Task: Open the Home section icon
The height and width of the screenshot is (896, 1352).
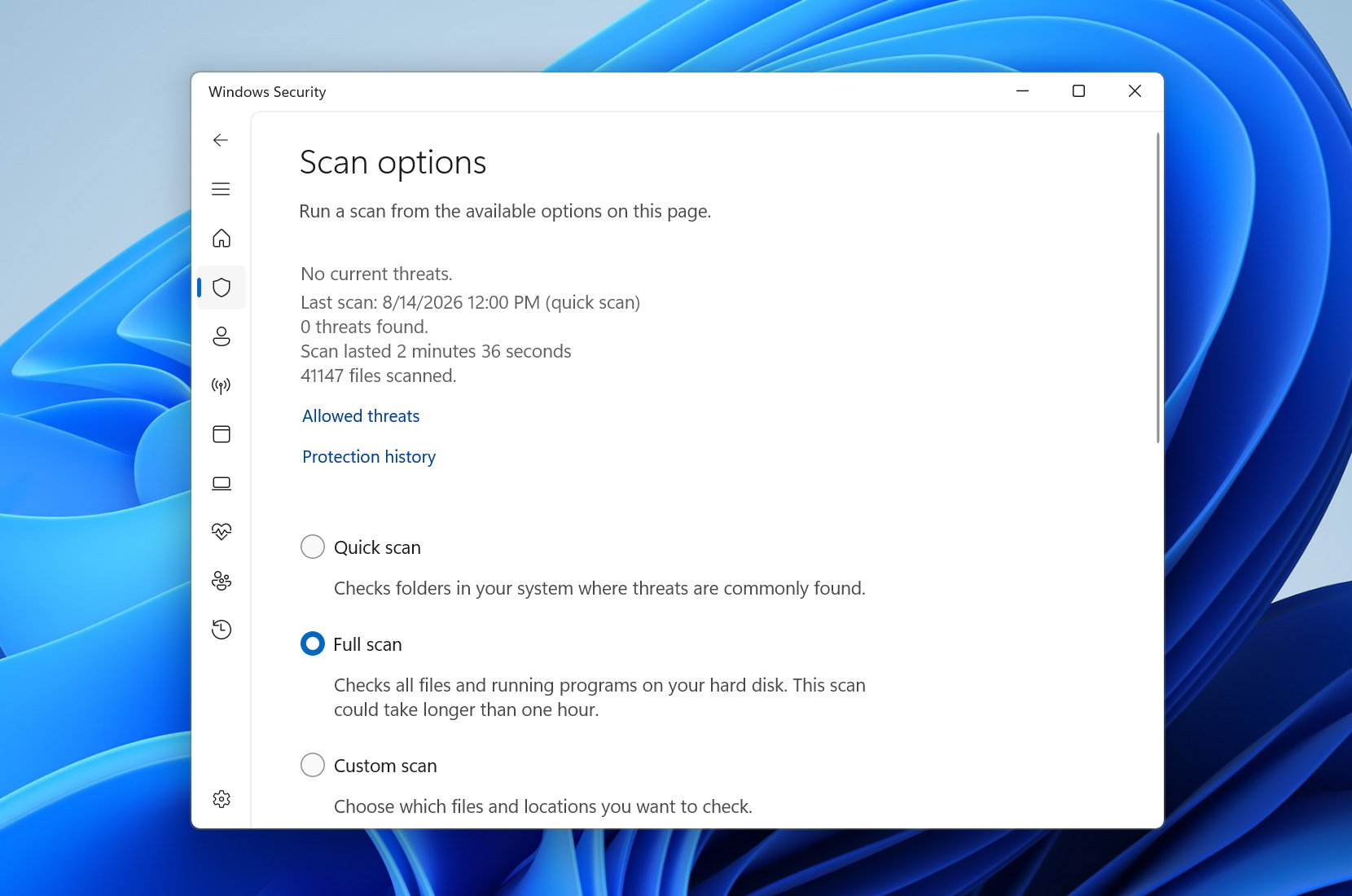Action: (x=222, y=238)
